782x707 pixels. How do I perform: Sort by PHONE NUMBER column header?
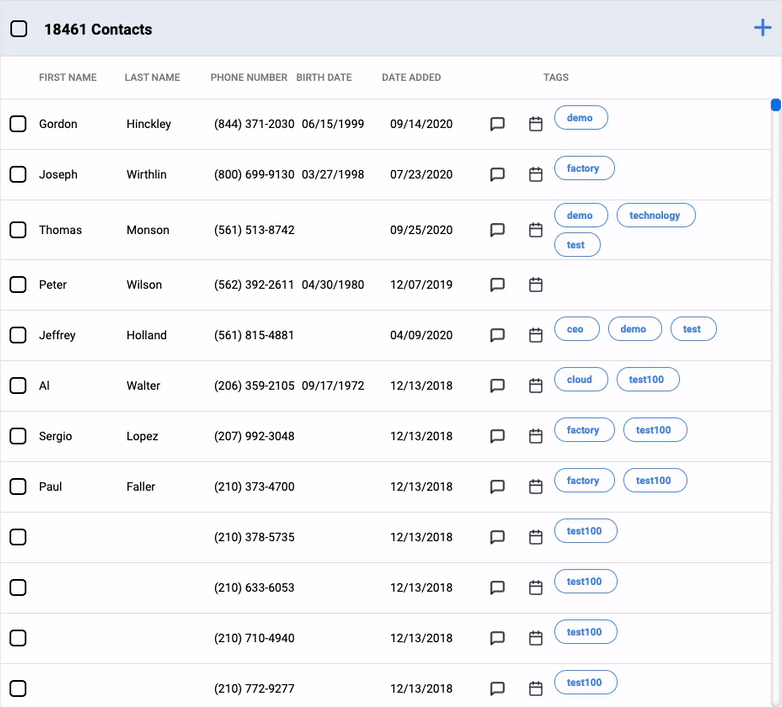[249, 77]
